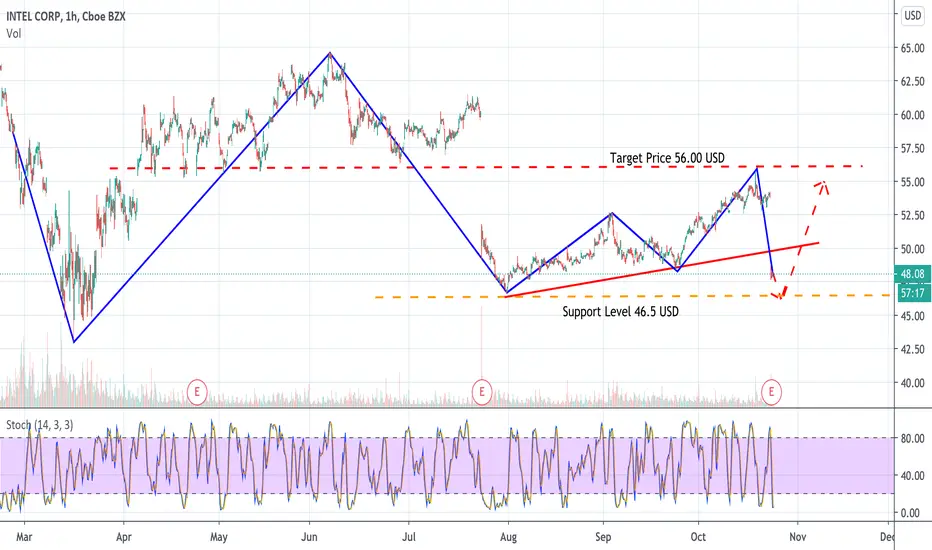Click the Jun label on time axis
The image size is (932, 550).
309,537
